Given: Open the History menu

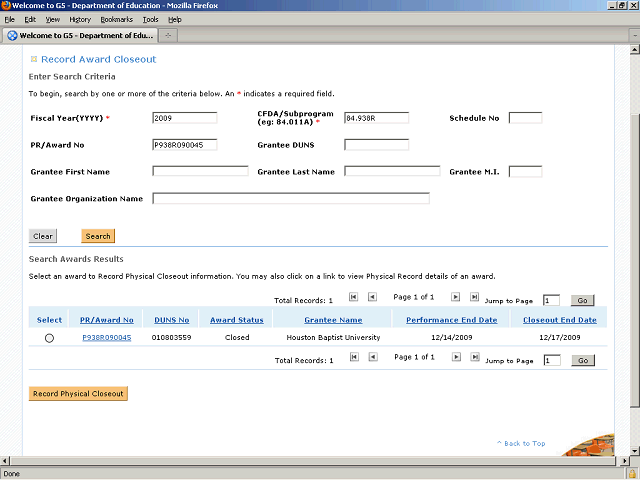Looking at the screenshot, I should (80, 19).
